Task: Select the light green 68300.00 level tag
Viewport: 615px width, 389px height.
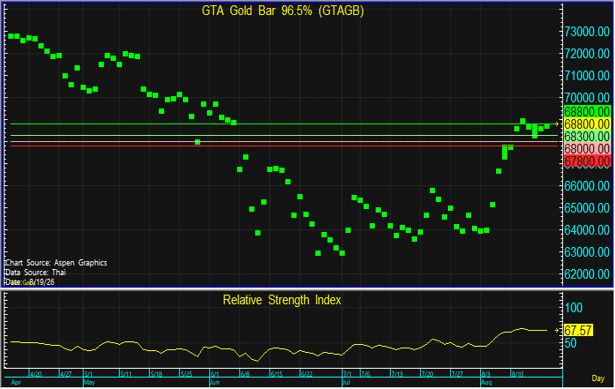Action: point(587,136)
